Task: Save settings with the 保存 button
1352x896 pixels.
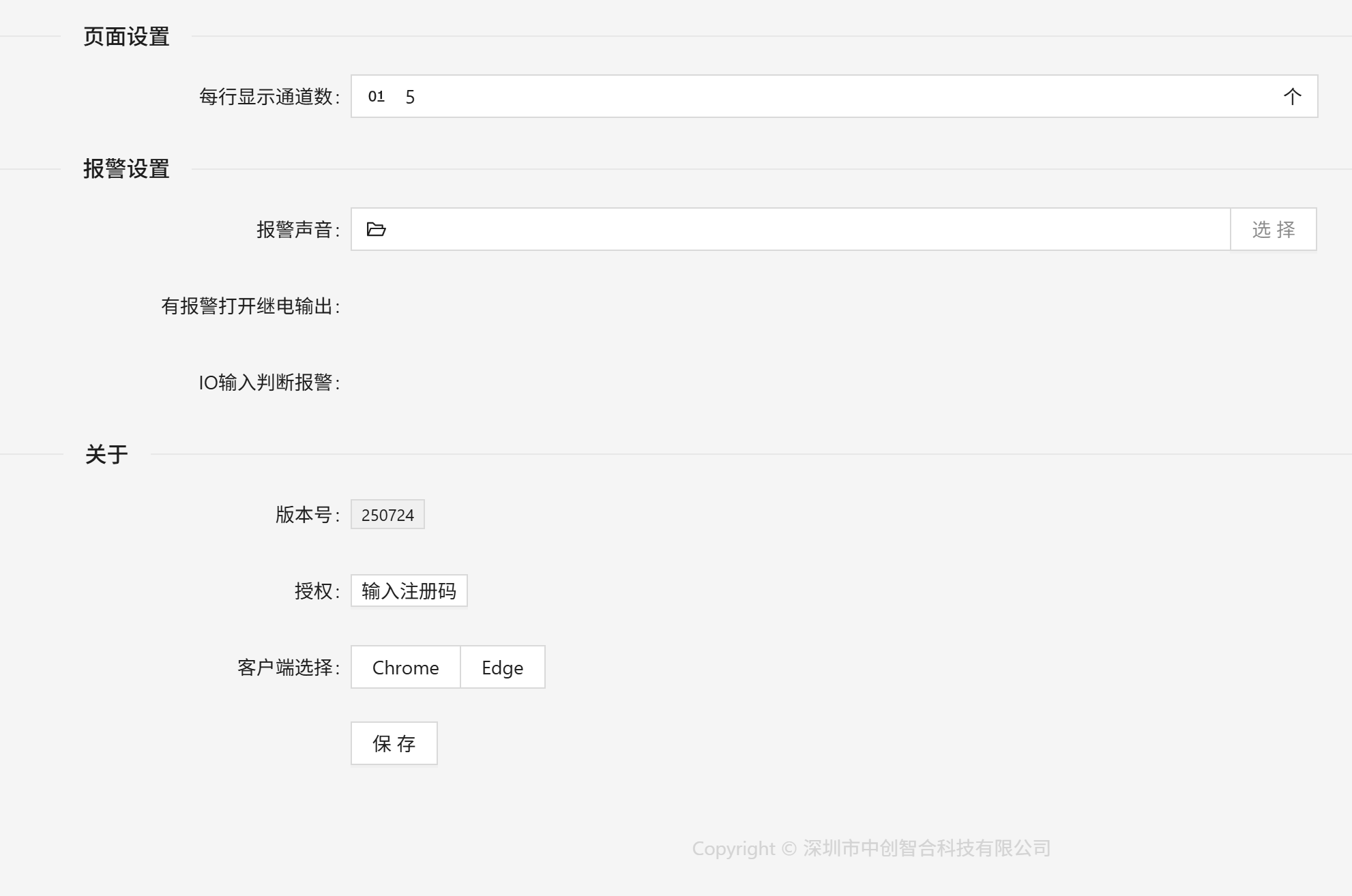Action: 394,743
